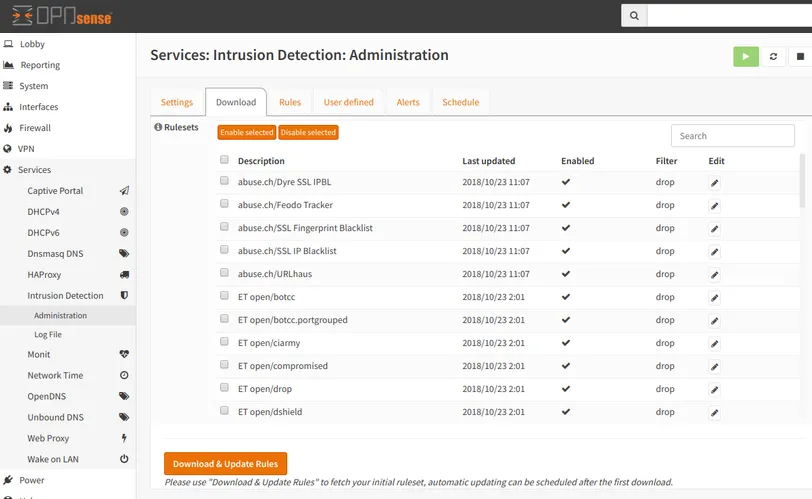
Task: Edit the abuse.ch/Dyre SSL IPBL ruleset pencil
Action: [x=714, y=183]
